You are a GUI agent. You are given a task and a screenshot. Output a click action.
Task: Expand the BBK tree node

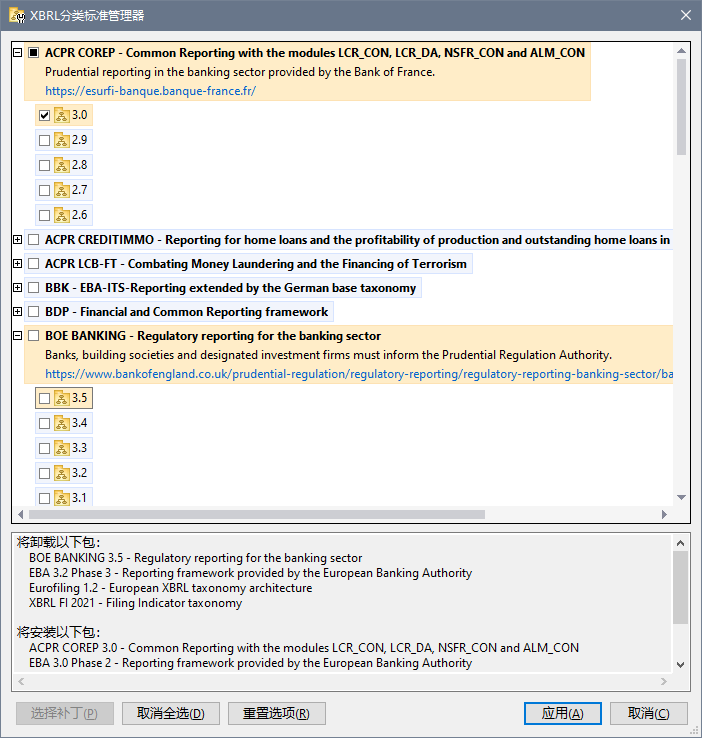click(17, 288)
